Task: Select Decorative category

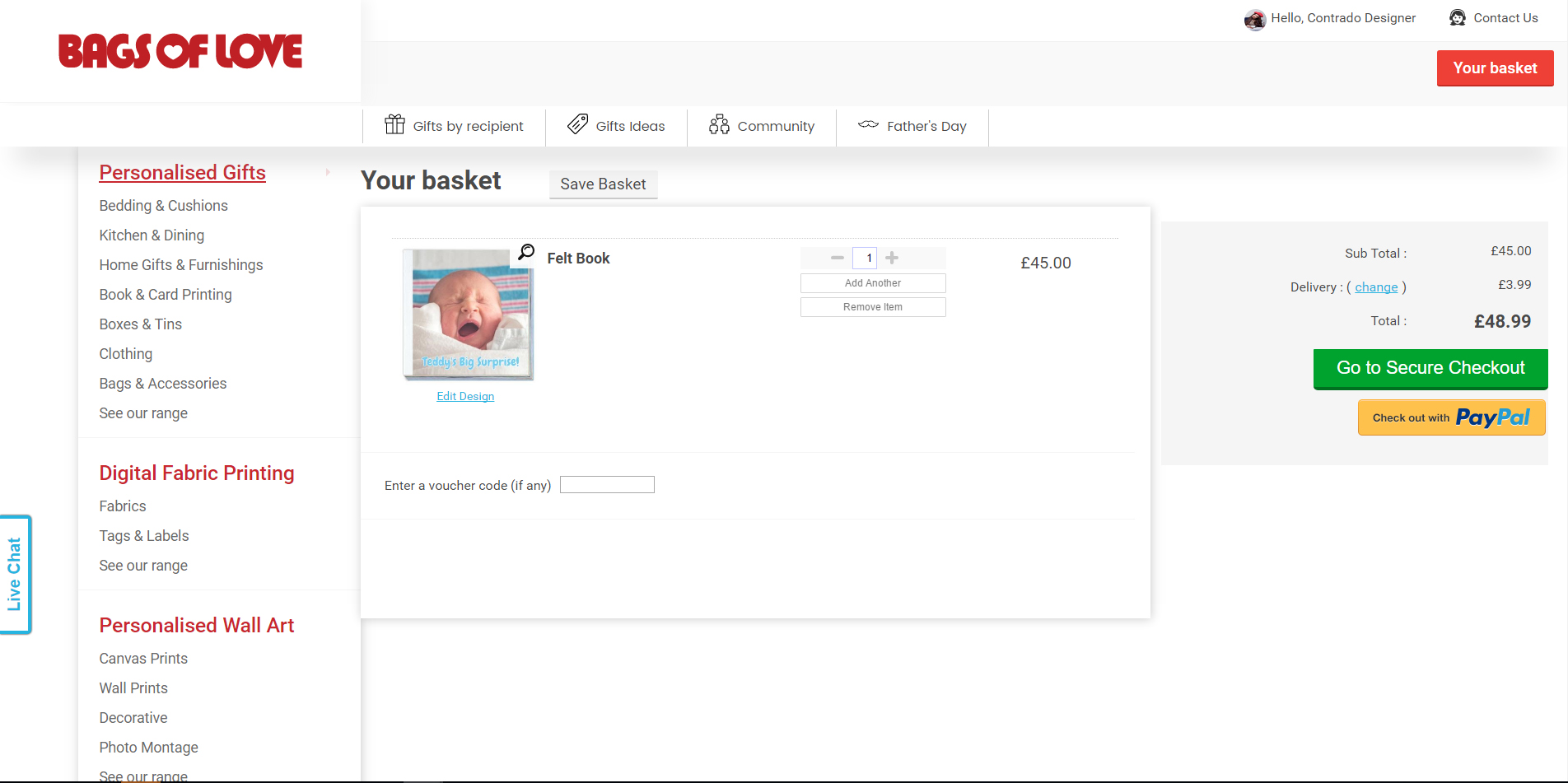Action: (x=133, y=718)
